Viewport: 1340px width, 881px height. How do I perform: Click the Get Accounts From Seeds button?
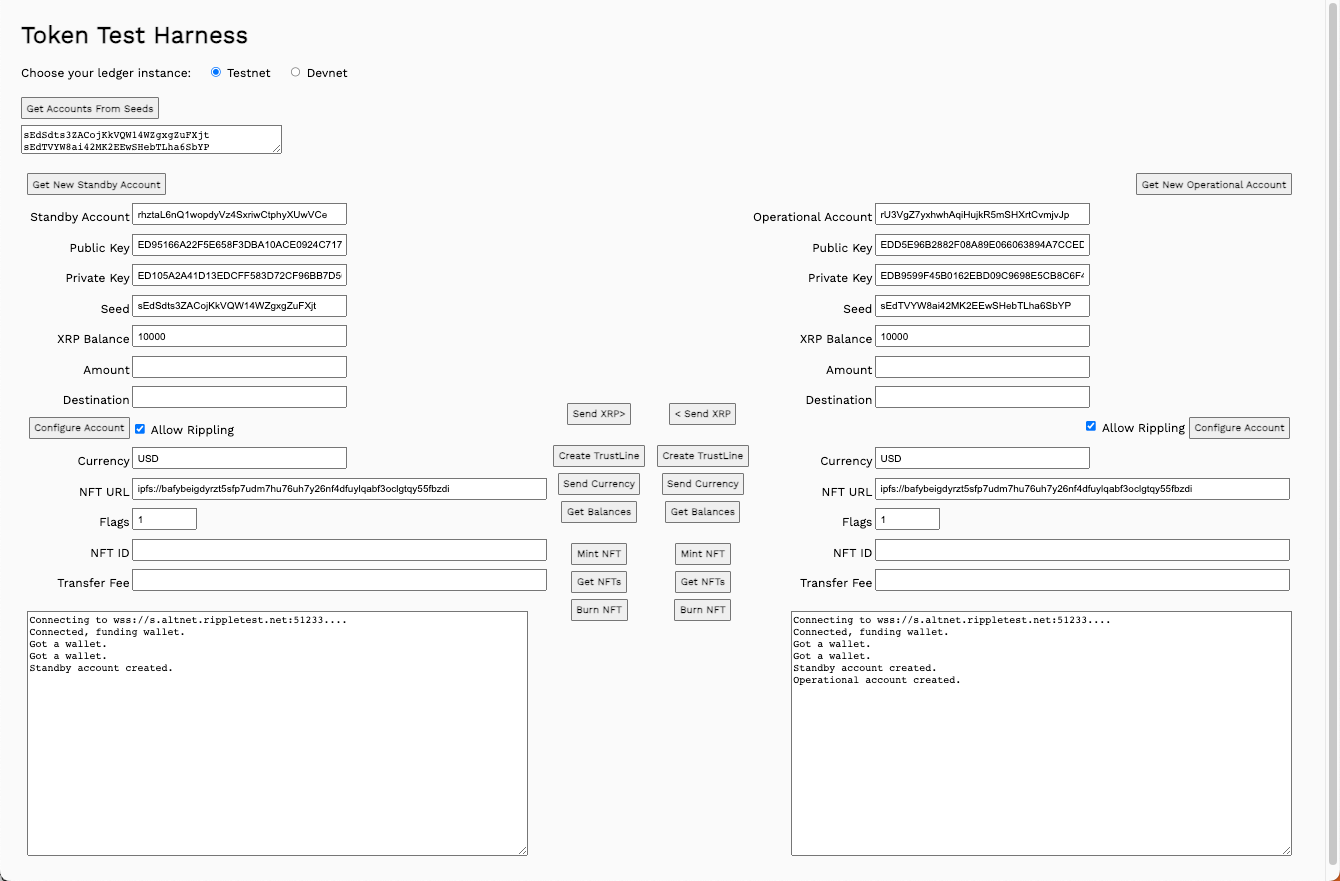[89, 107]
